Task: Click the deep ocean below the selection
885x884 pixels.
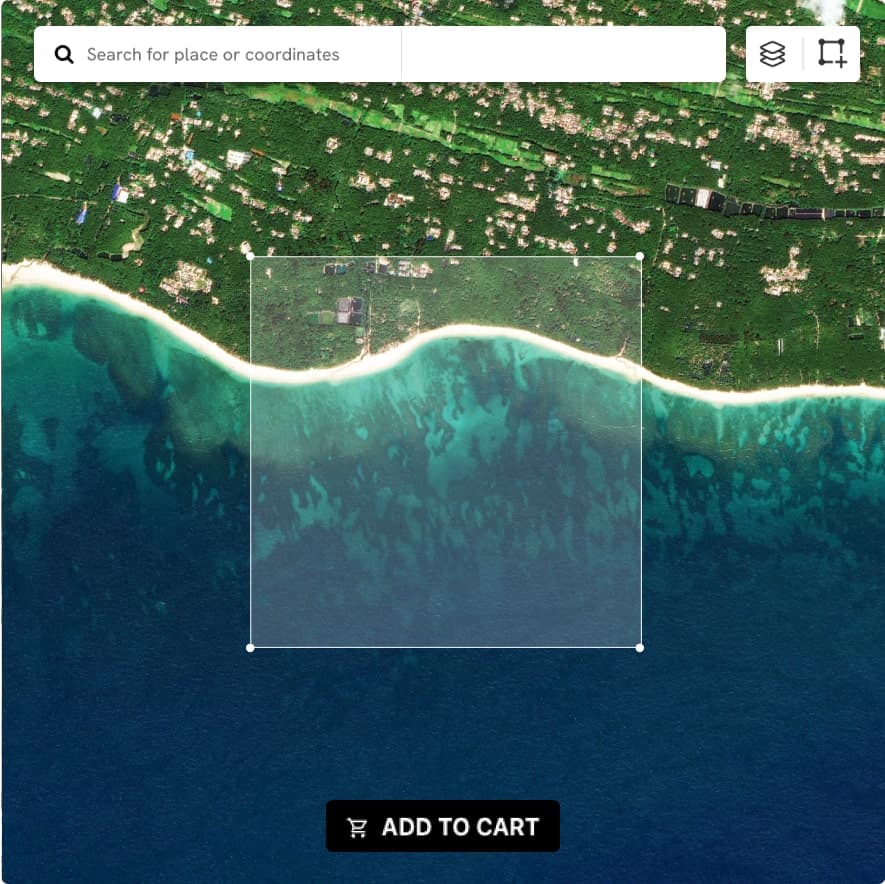Action: point(445,740)
